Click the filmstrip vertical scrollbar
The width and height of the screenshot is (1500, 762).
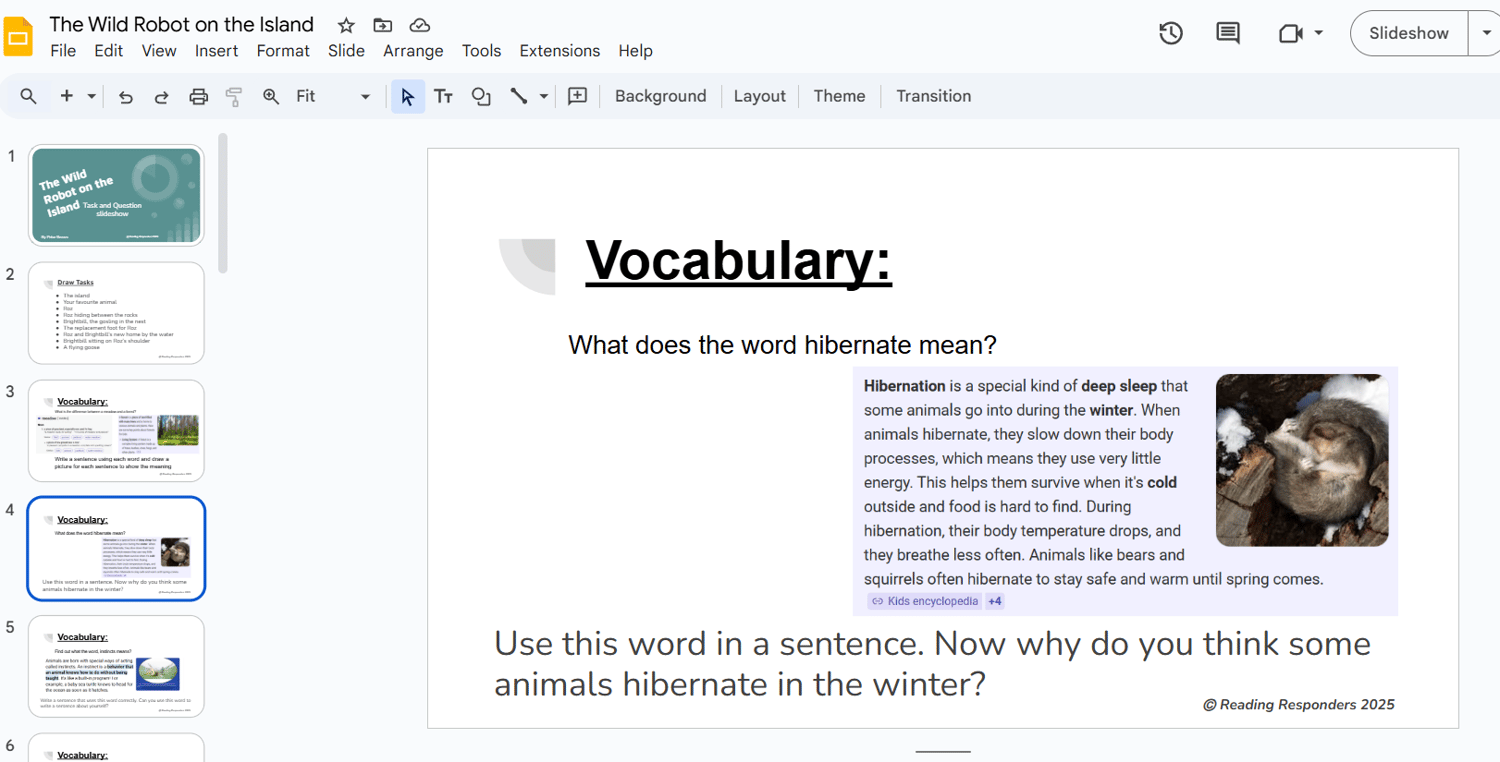(x=222, y=203)
